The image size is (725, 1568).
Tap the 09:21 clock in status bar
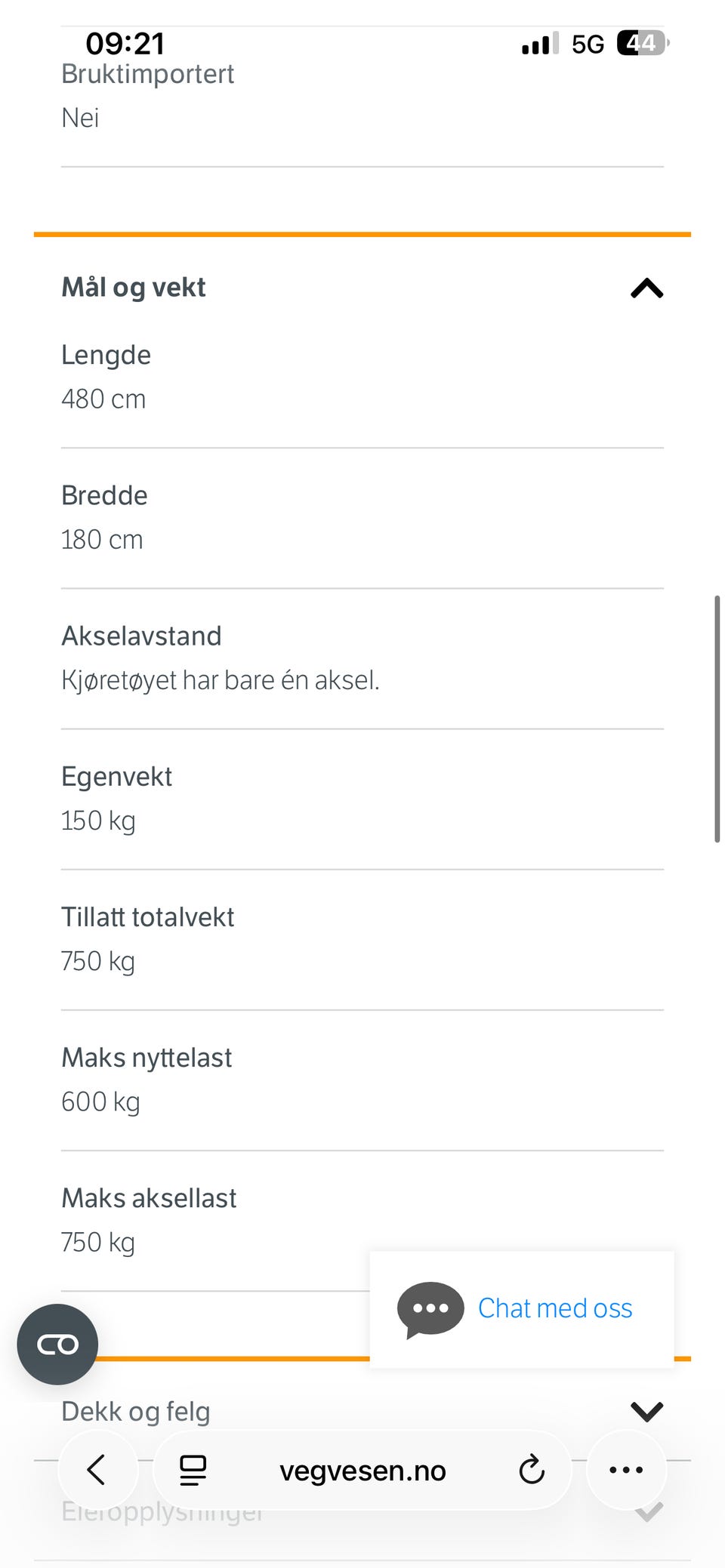pos(125,44)
